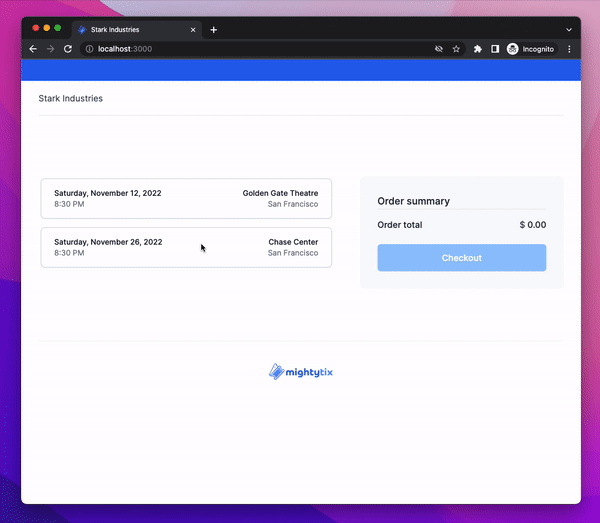Viewport: 600px width, 523px height.
Task: Open the Extensions puzzle icon
Action: (478, 49)
